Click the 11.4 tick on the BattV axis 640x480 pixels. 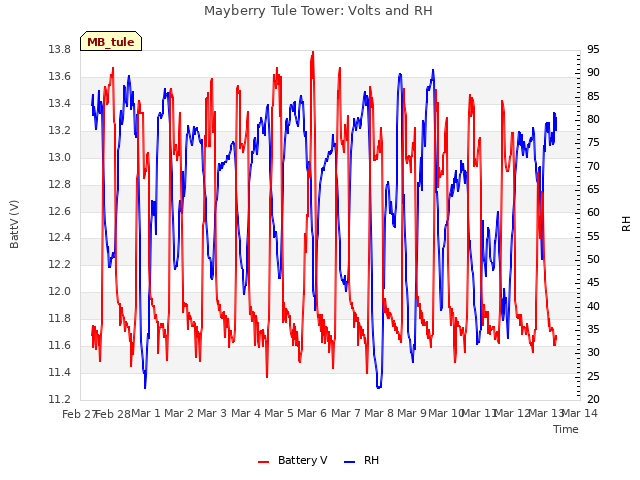click(60, 373)
